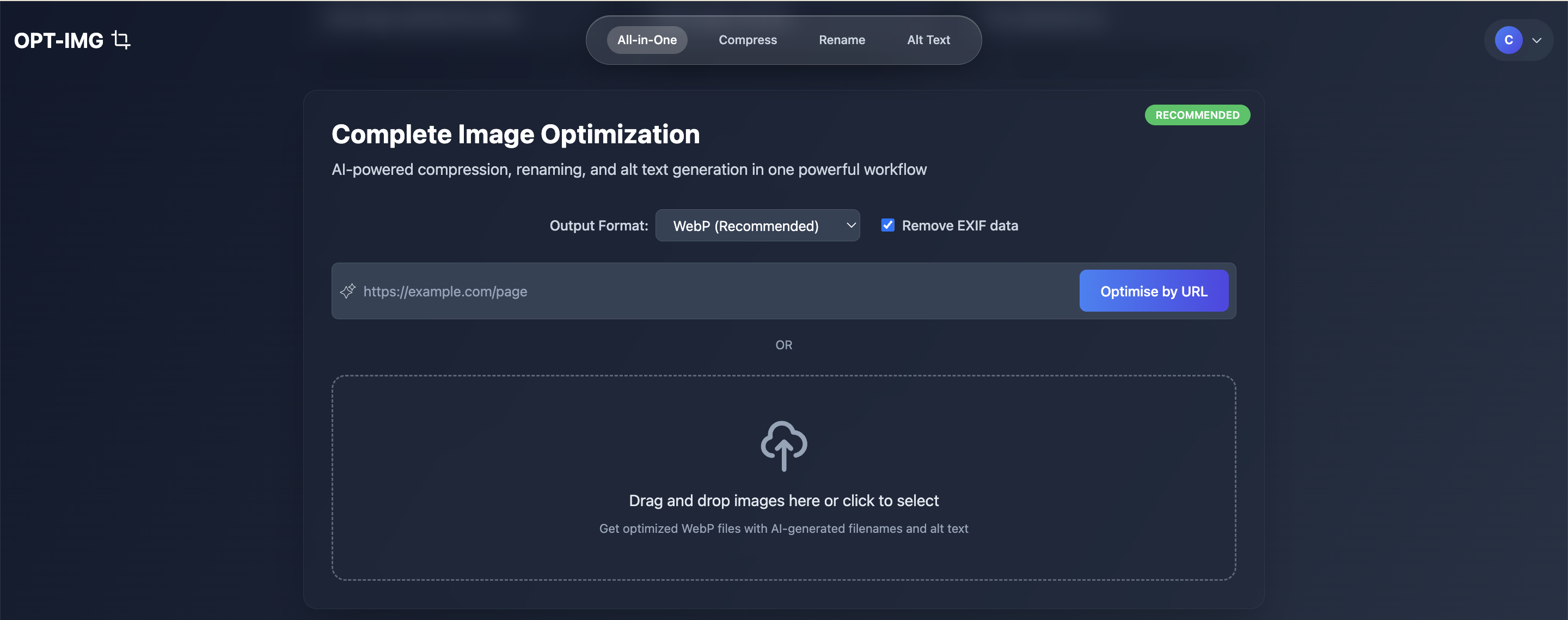Click the sparkle icon in the URL field
Viewport: 1568px width, 620px height.
click(348, 291)
